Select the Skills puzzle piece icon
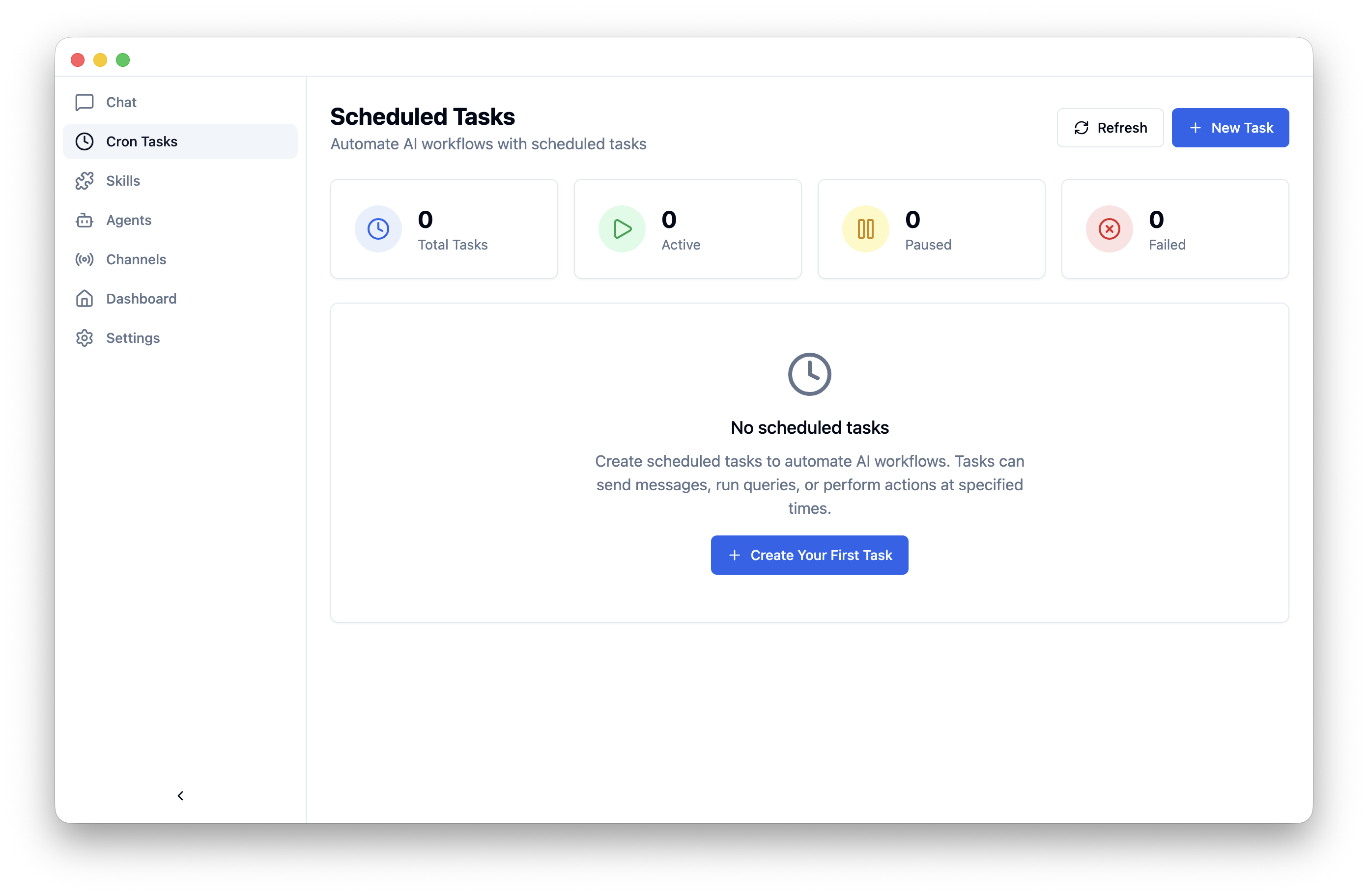Viewport: 1368px width, 896px height. point(85,180)
